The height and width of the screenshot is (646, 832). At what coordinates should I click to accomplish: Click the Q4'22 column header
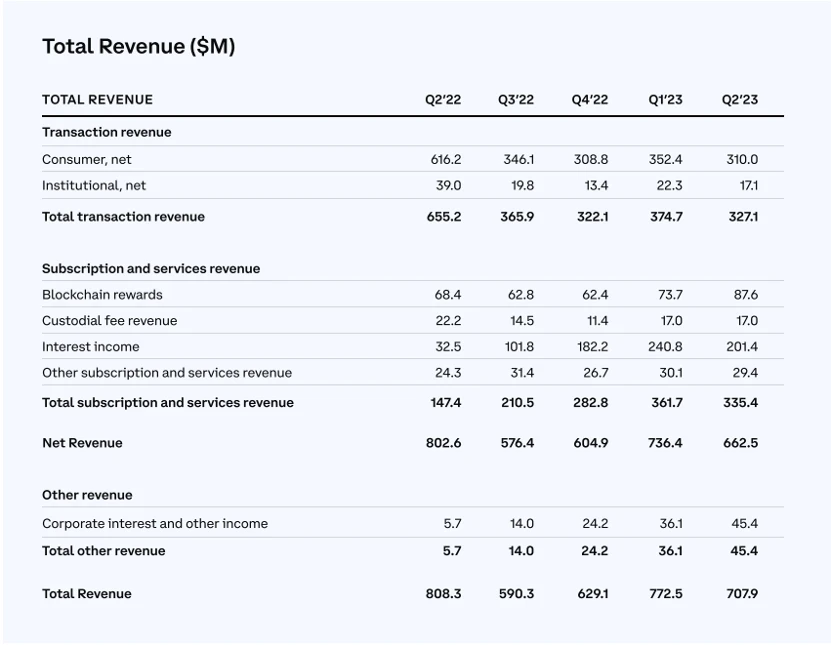pos(590,100)
